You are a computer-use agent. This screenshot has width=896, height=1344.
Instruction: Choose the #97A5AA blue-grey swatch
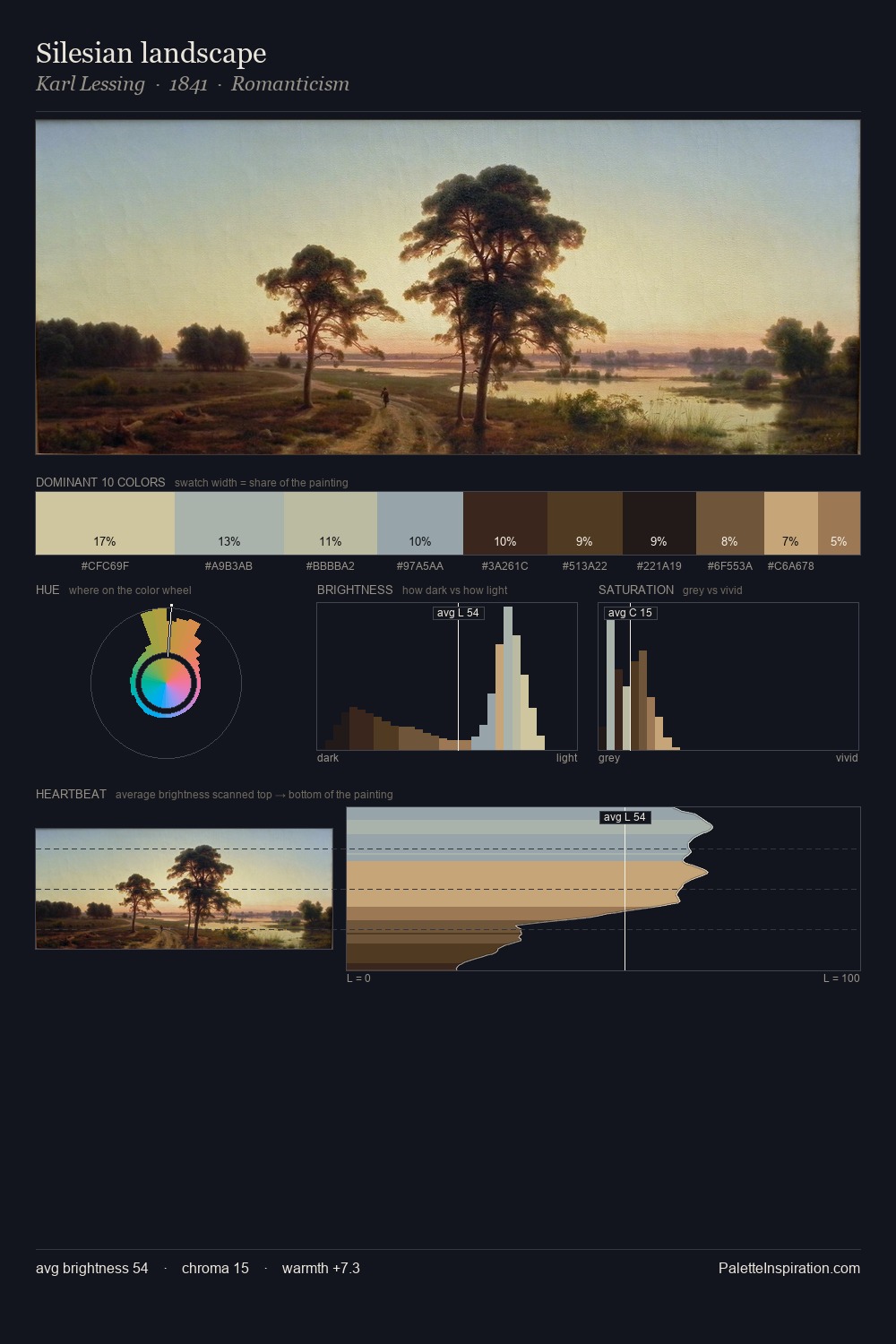[x=420, y=523]
